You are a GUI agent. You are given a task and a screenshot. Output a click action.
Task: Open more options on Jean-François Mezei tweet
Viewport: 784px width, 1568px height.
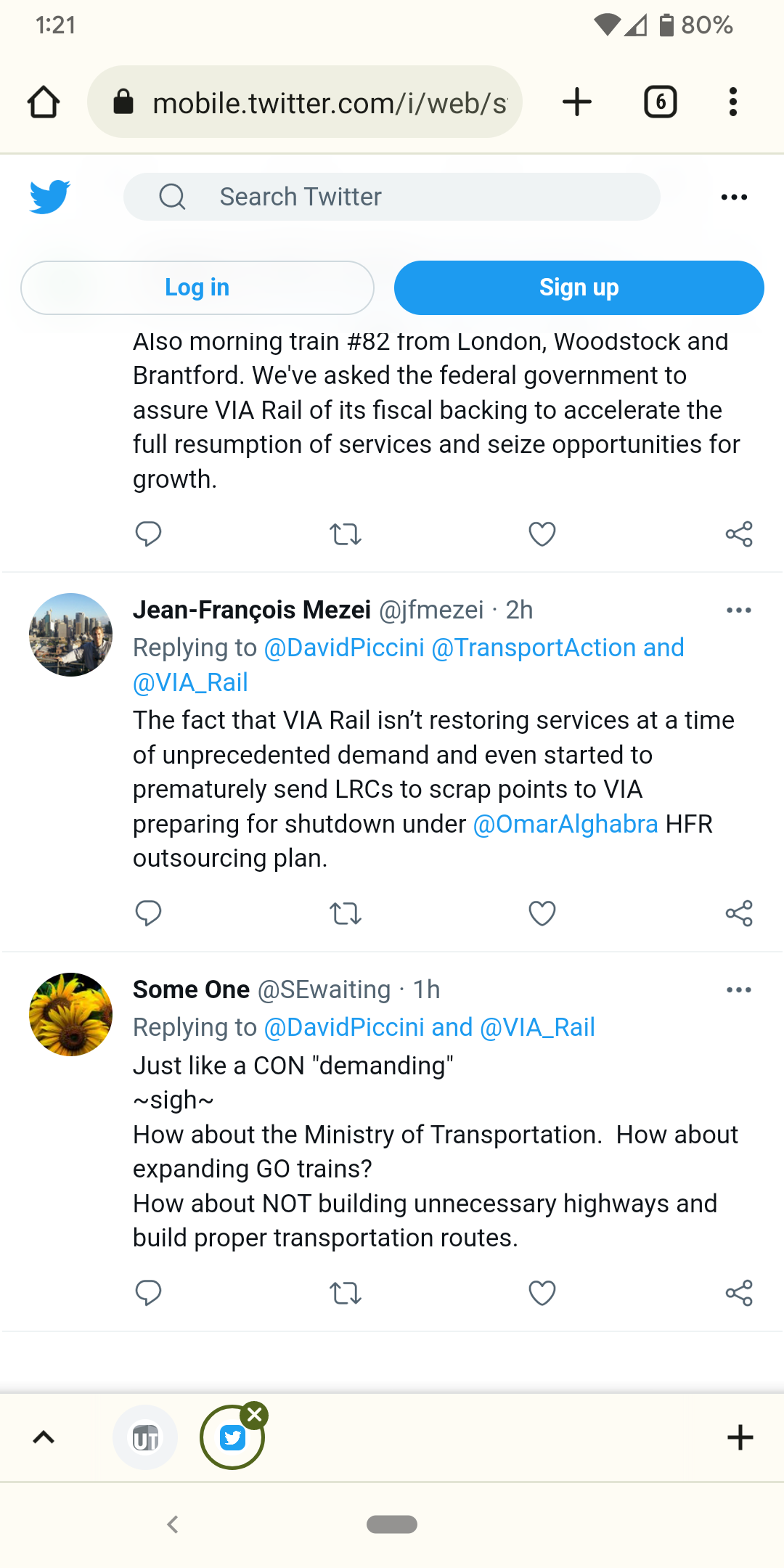pos(739,611)
